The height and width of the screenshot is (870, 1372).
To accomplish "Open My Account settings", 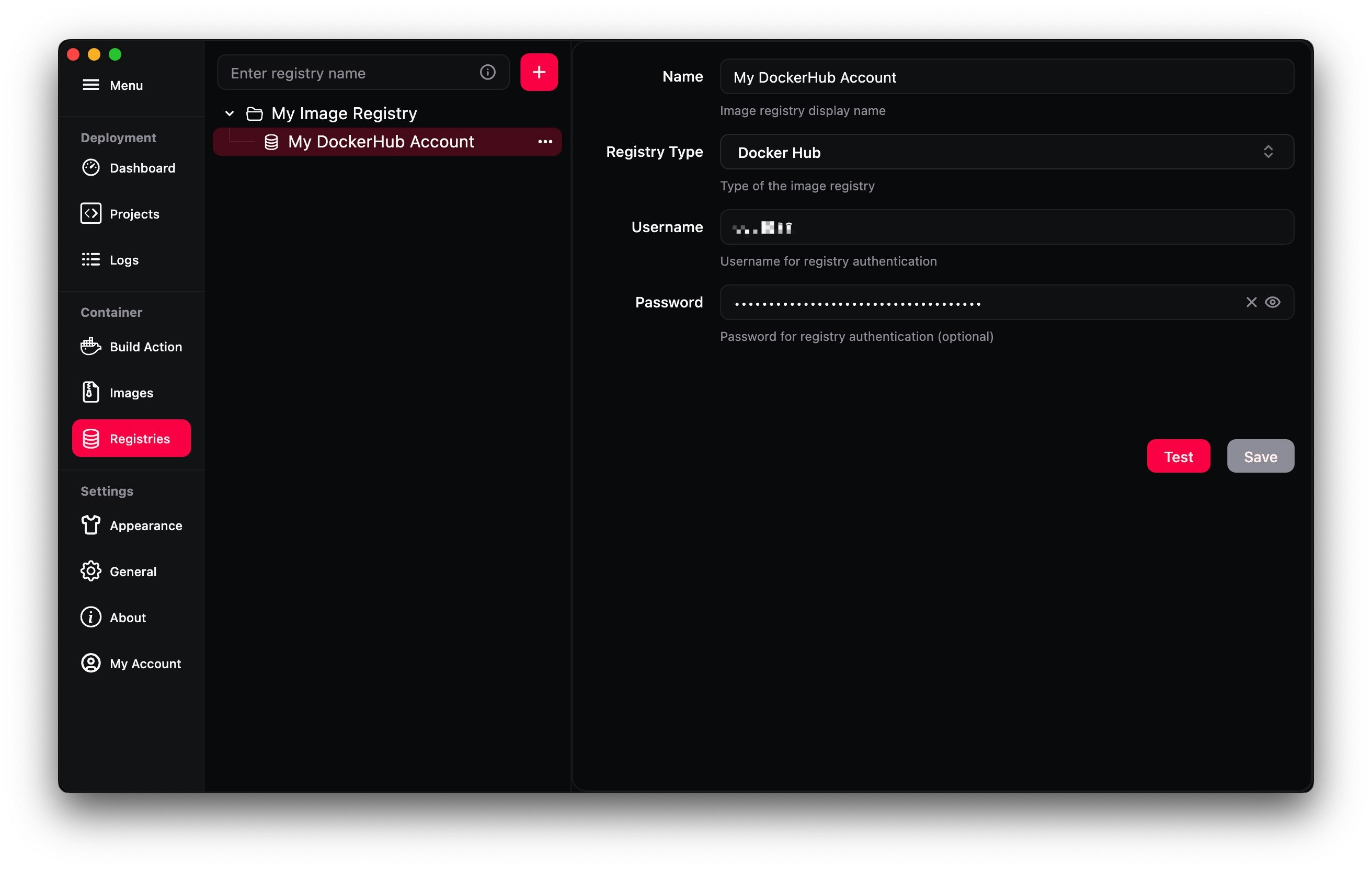I will (x=146, y=663).
